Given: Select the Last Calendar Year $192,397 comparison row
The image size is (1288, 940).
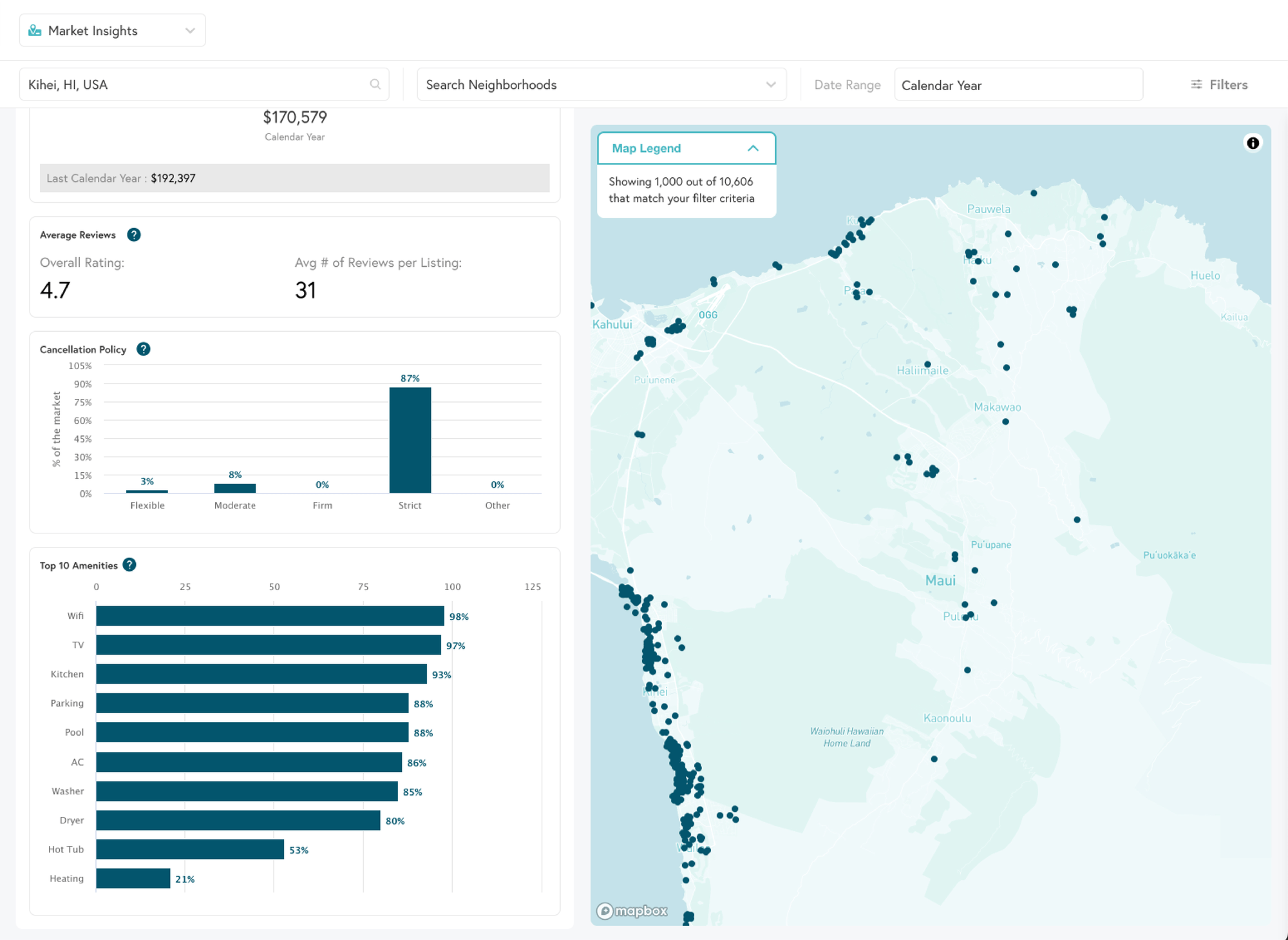Looking at the screenshot, I should 294,178.
